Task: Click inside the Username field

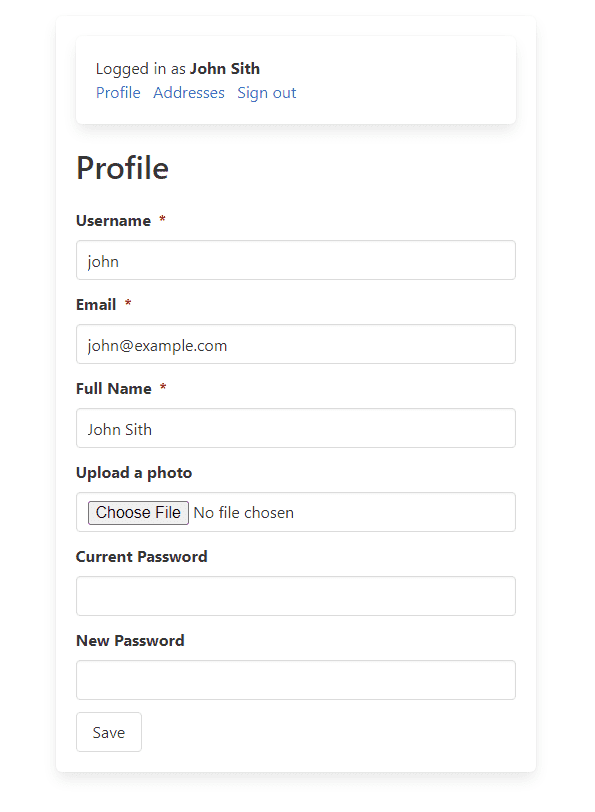Action: point(296,260)
